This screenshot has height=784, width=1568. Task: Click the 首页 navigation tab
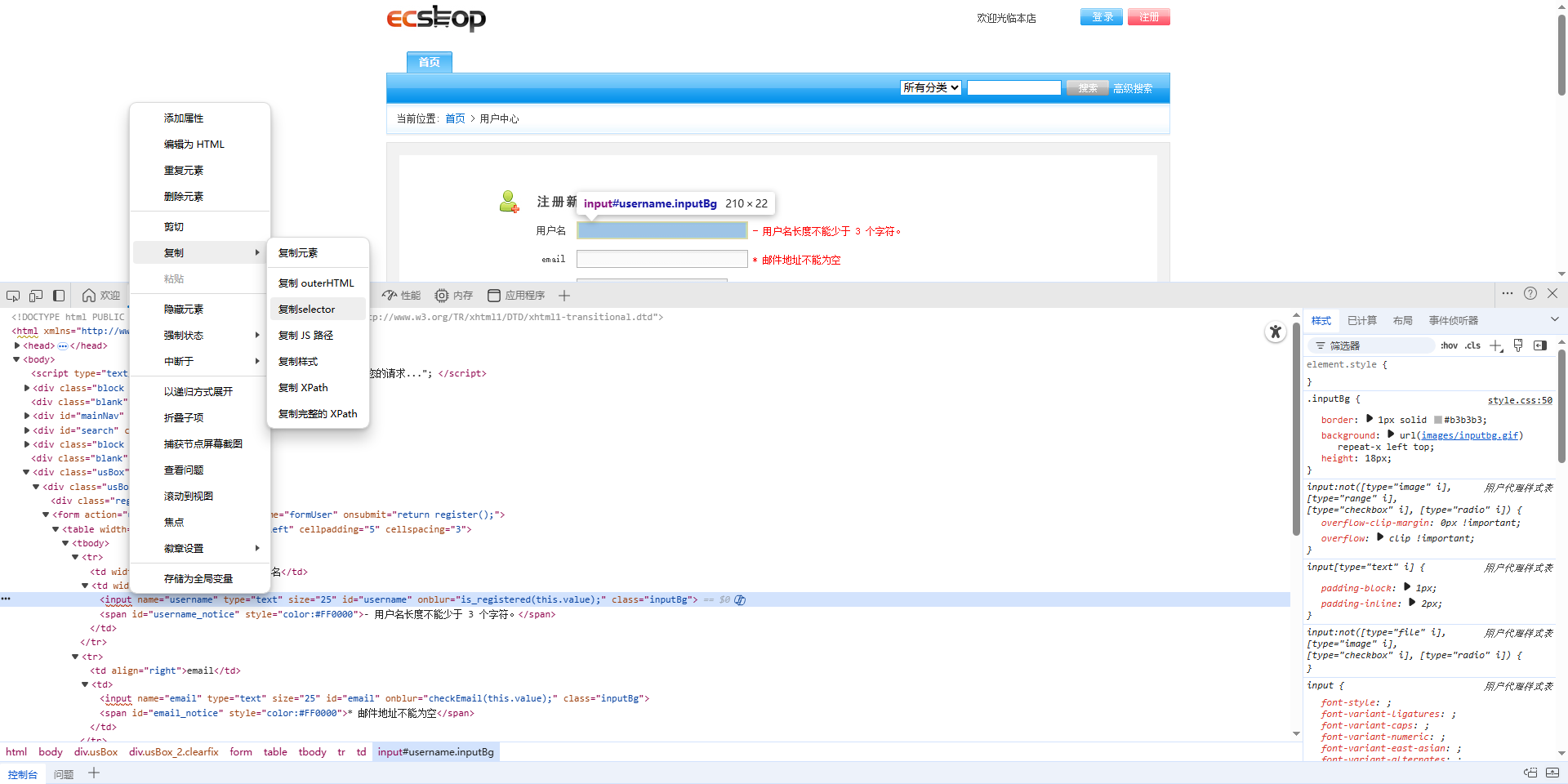pyautogui.click(x=430, y=62)
